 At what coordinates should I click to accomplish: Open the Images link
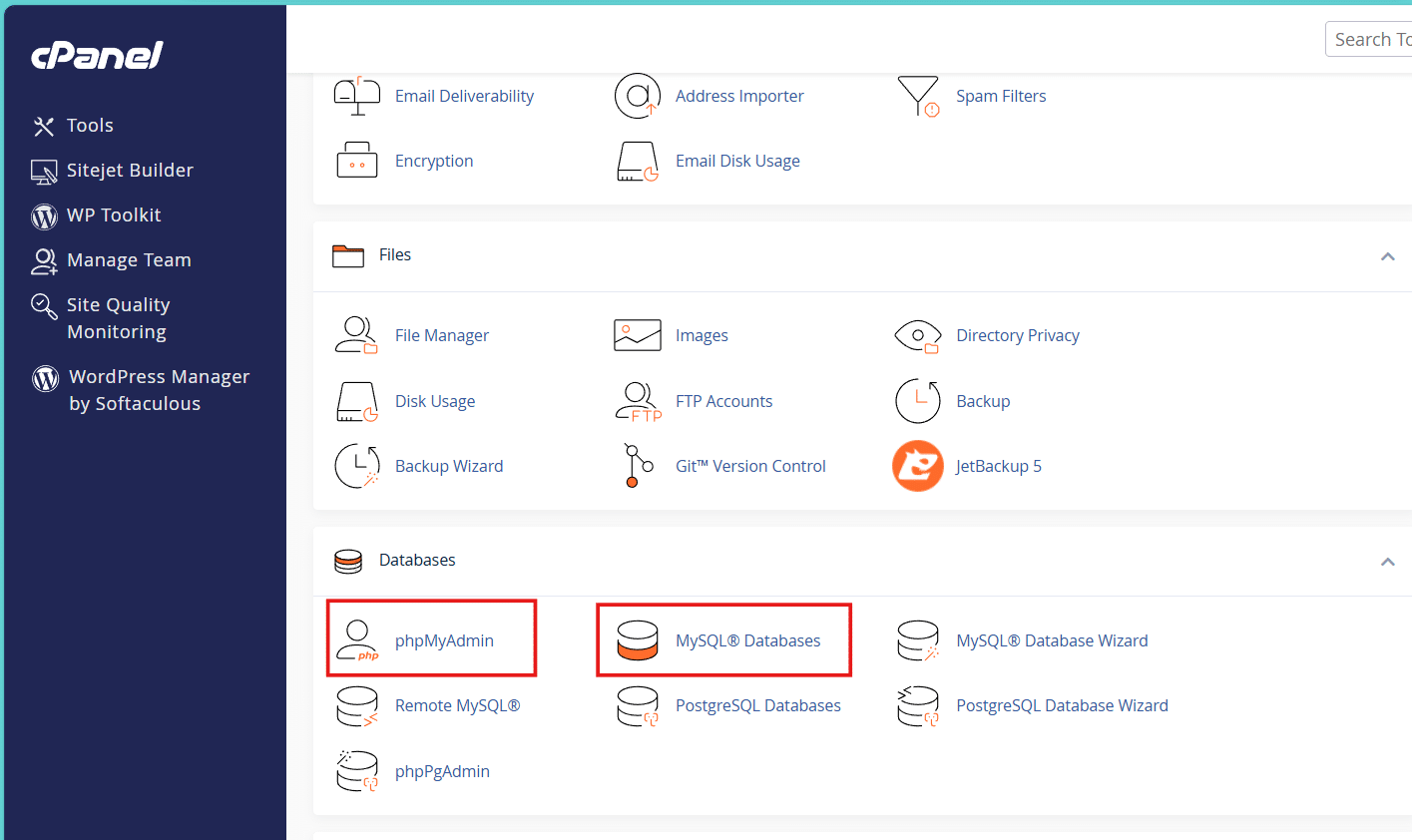click(x=702, y=335)
